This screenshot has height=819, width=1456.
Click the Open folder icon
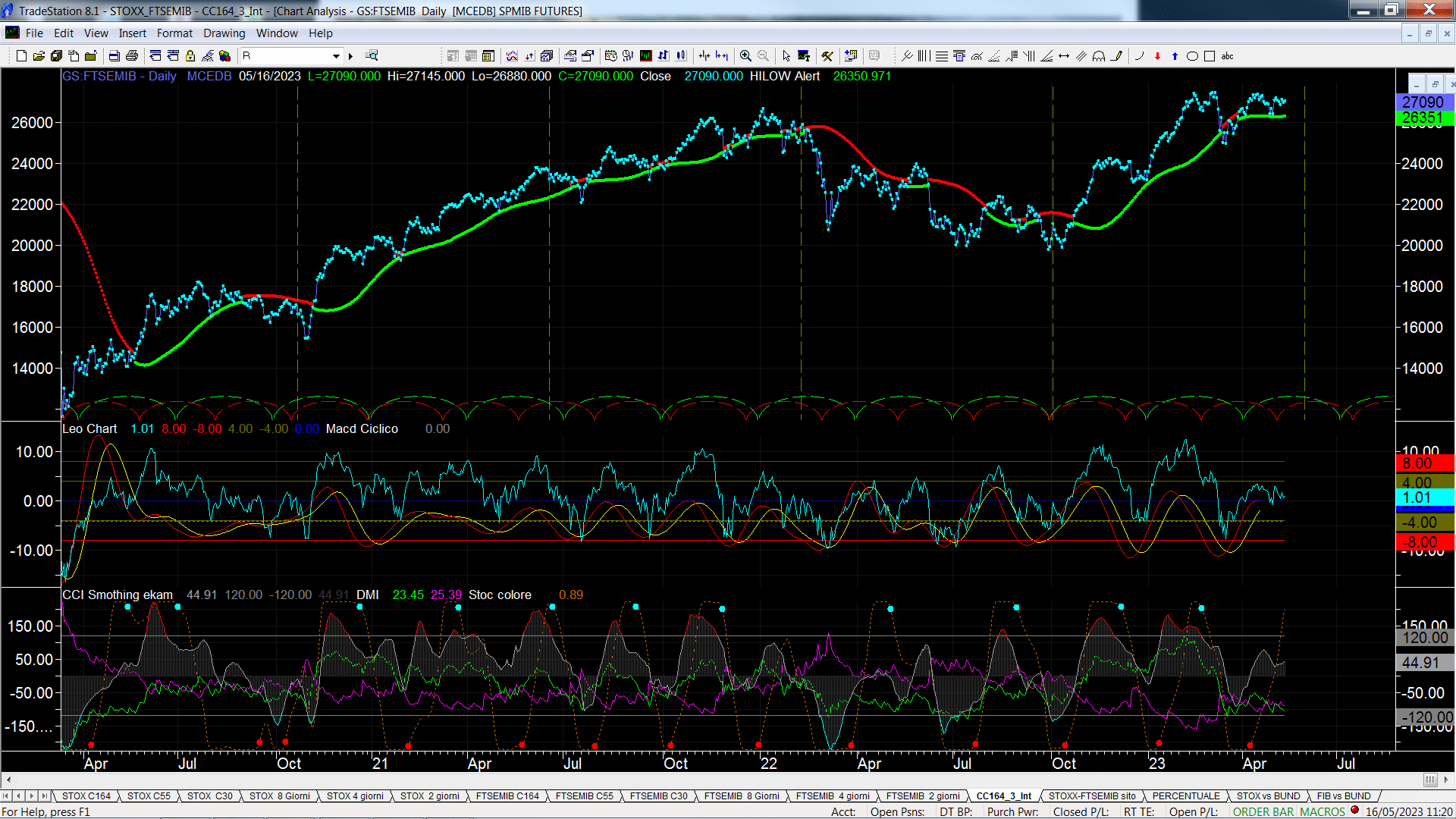(x=39, y=55)
